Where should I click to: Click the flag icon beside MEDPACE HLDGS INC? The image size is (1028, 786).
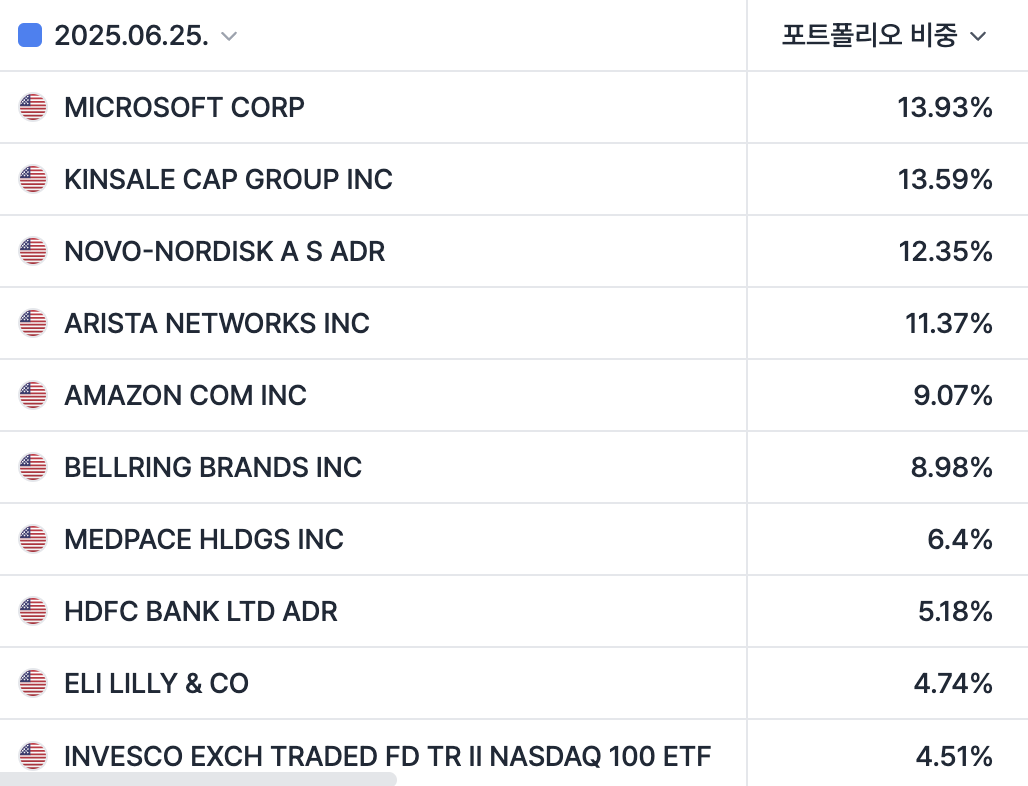tap(33, 539)
